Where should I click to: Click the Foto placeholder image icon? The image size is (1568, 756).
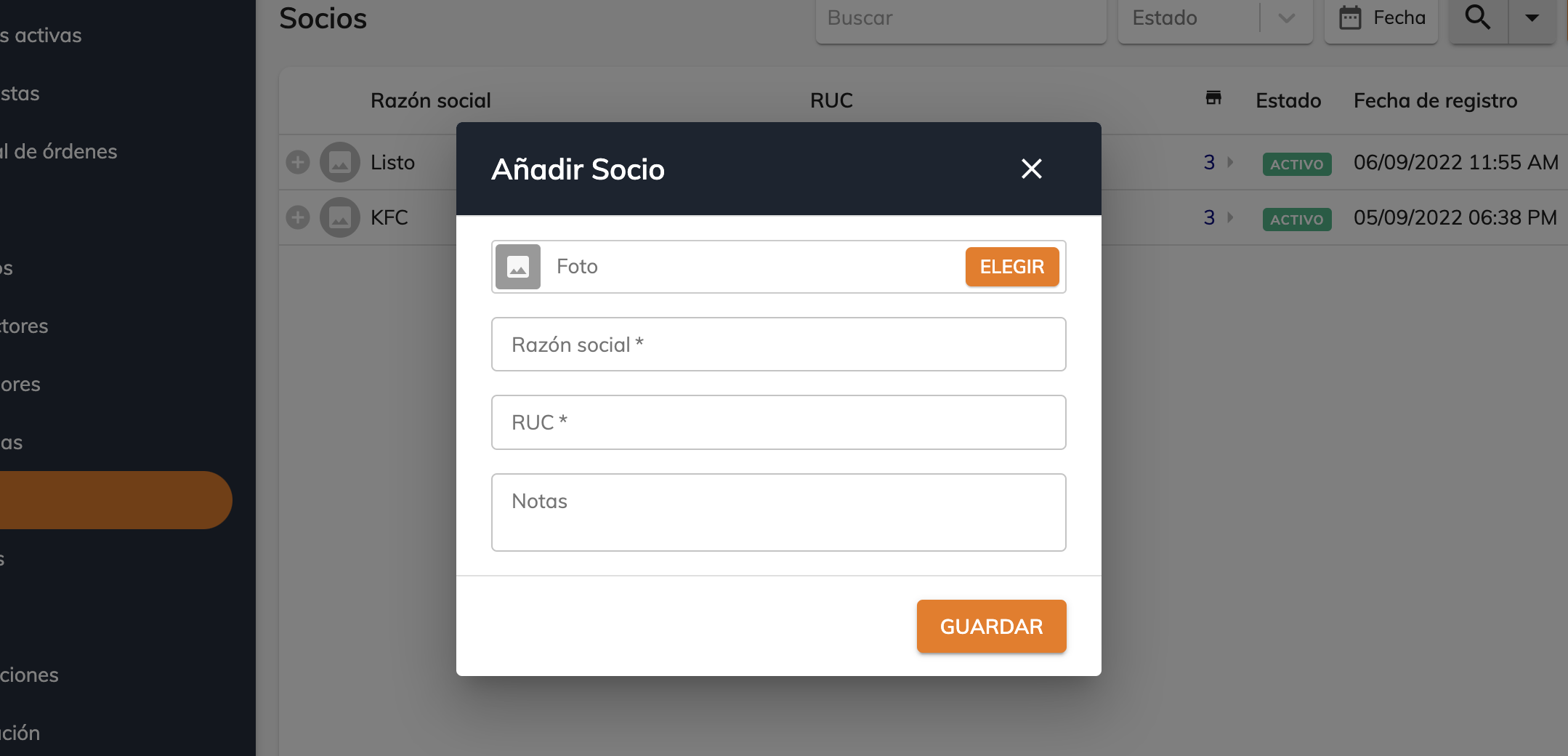[x=518, y=267]
